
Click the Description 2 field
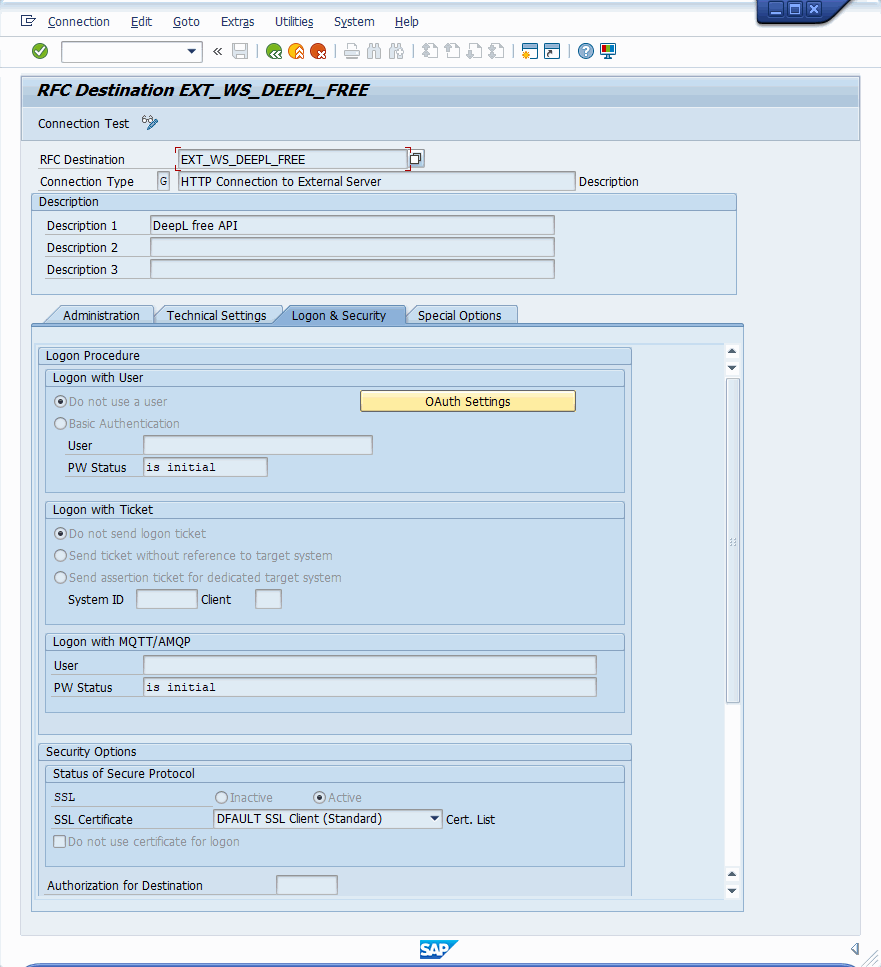(352, 247)
